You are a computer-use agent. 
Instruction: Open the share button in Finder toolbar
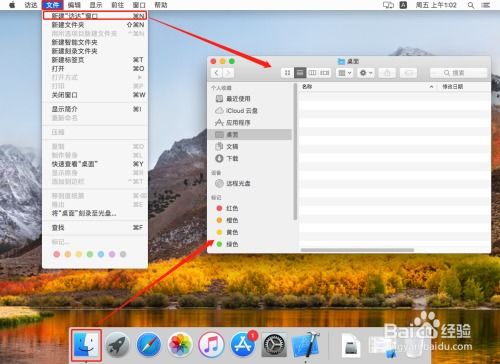click(x=387, y=73)
